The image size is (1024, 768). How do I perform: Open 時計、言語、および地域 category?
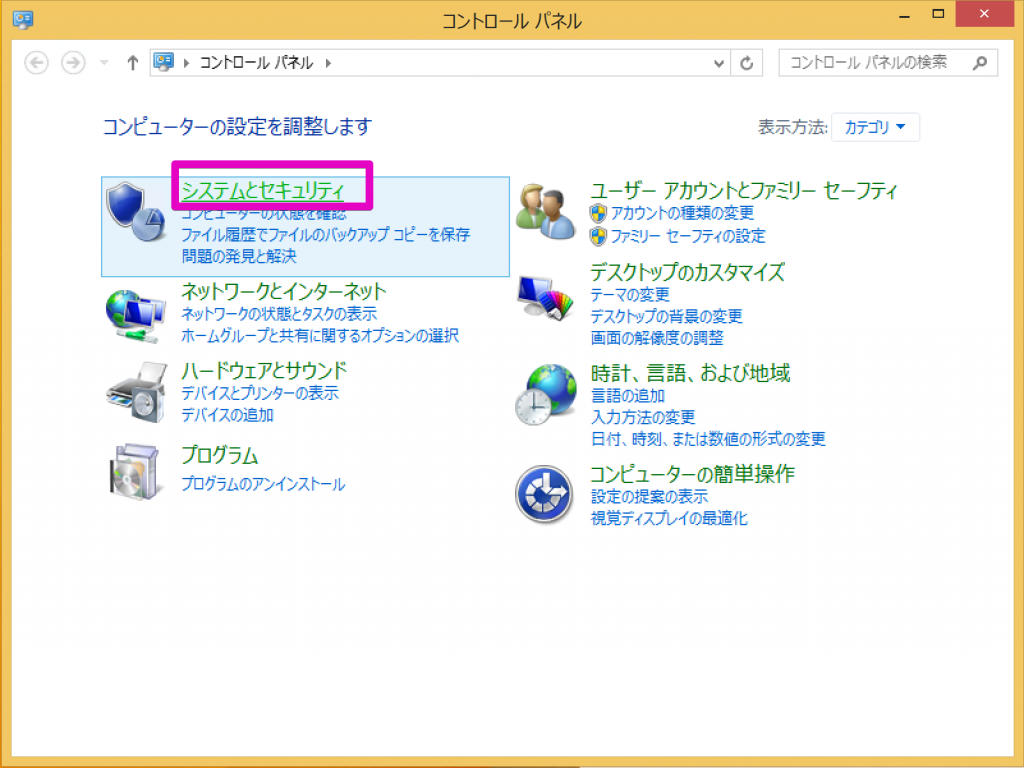click(x=690, y=373)
